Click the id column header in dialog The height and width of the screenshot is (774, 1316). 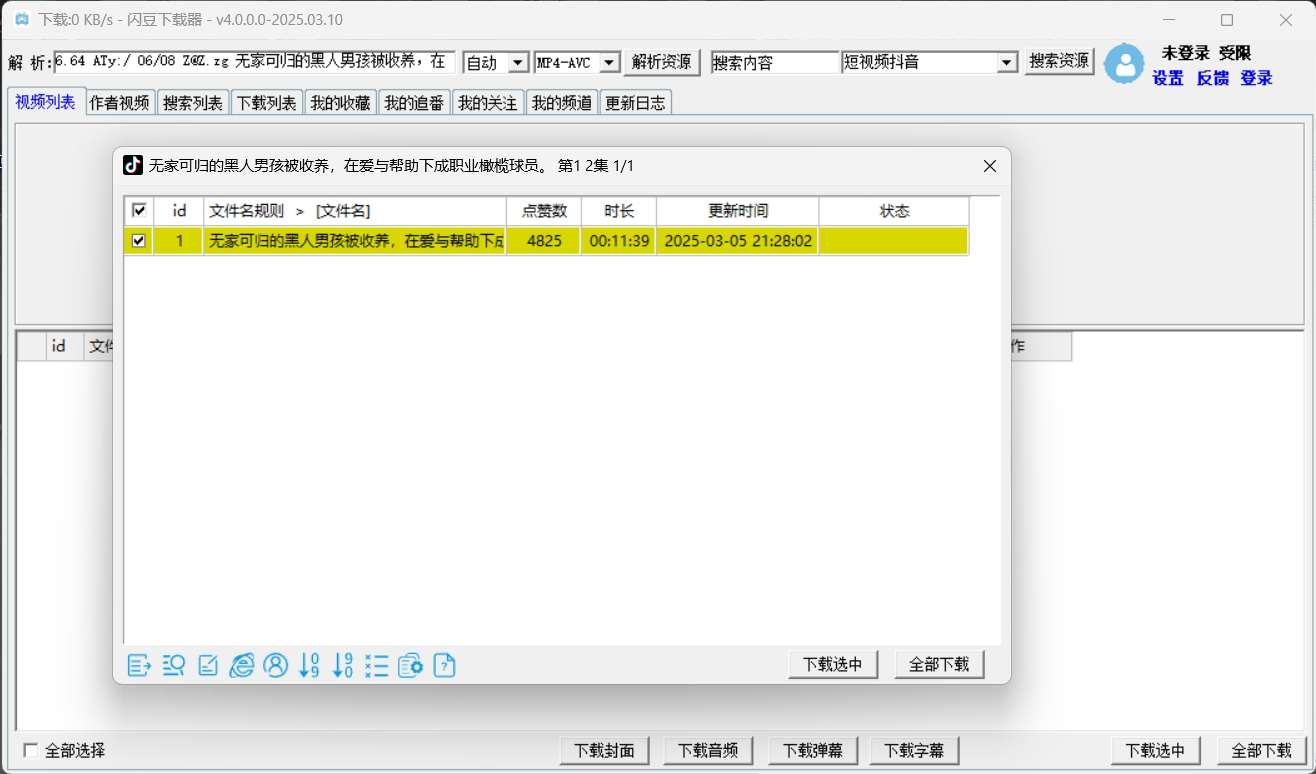(x=180, y=211)
